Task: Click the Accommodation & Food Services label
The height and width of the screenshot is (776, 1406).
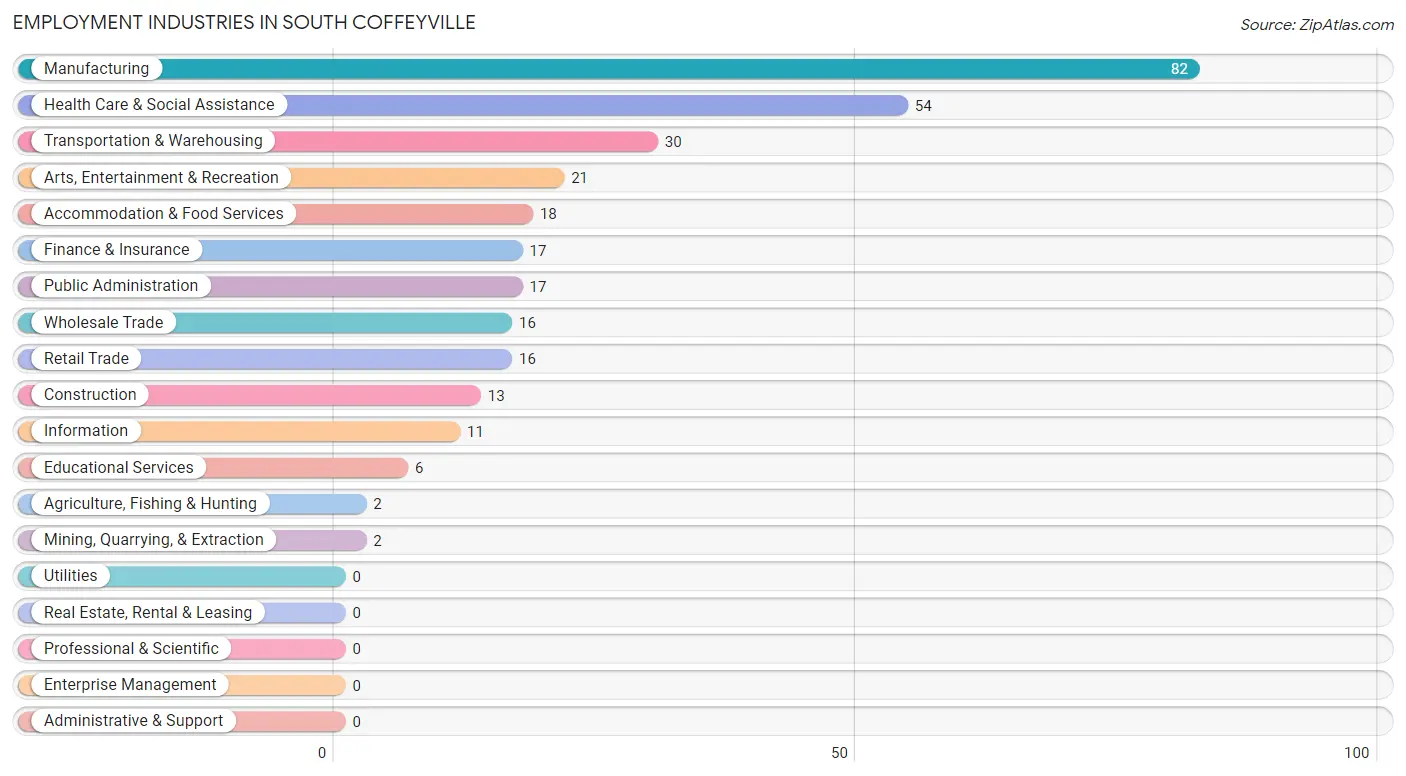Action: click(164, 214)
